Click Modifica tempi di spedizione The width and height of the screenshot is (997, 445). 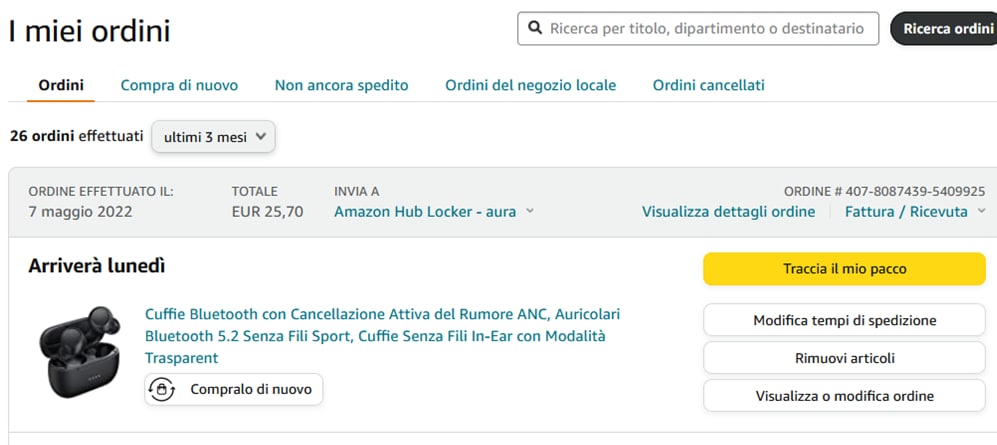(x=844, y=320)
